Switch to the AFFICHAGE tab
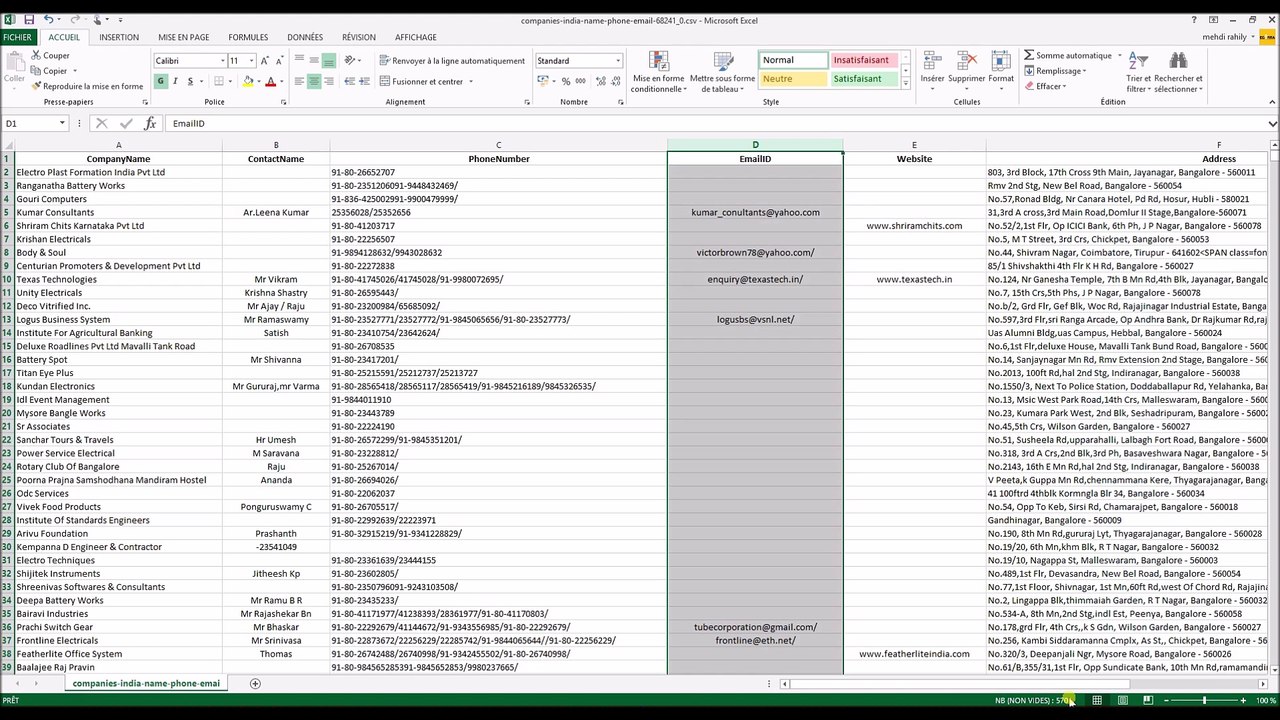1280x720 pixels. (x=416, y=37)
